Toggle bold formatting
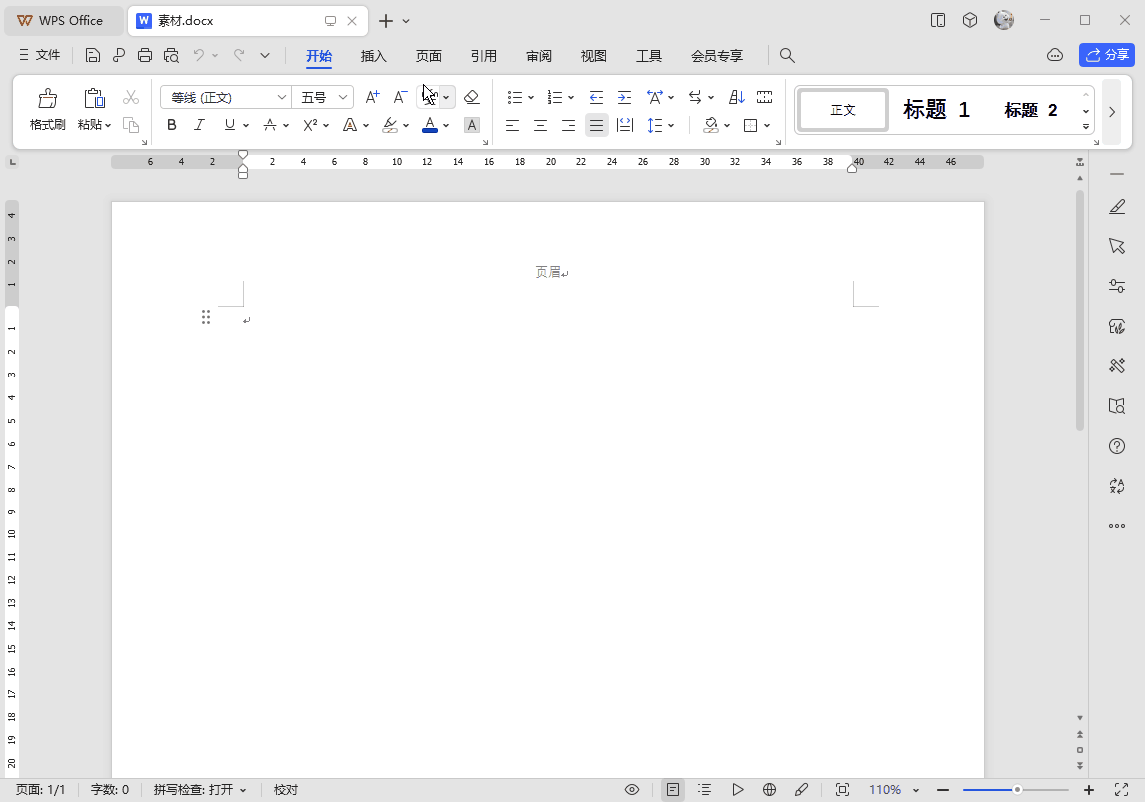The width and height of the screenshot is (1145, 802). click(171, 125)
